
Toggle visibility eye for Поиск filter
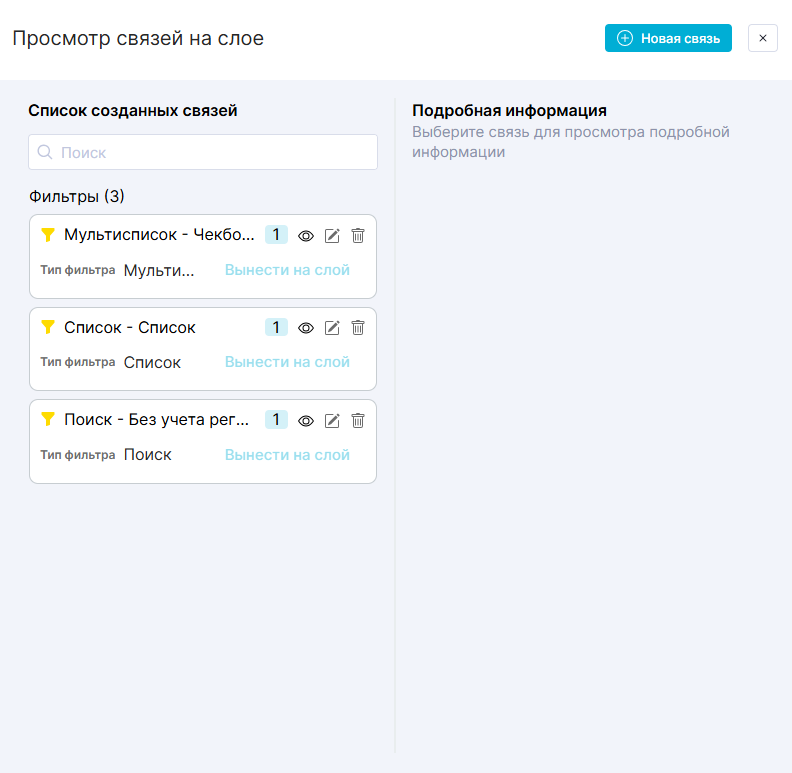[306, 421]
